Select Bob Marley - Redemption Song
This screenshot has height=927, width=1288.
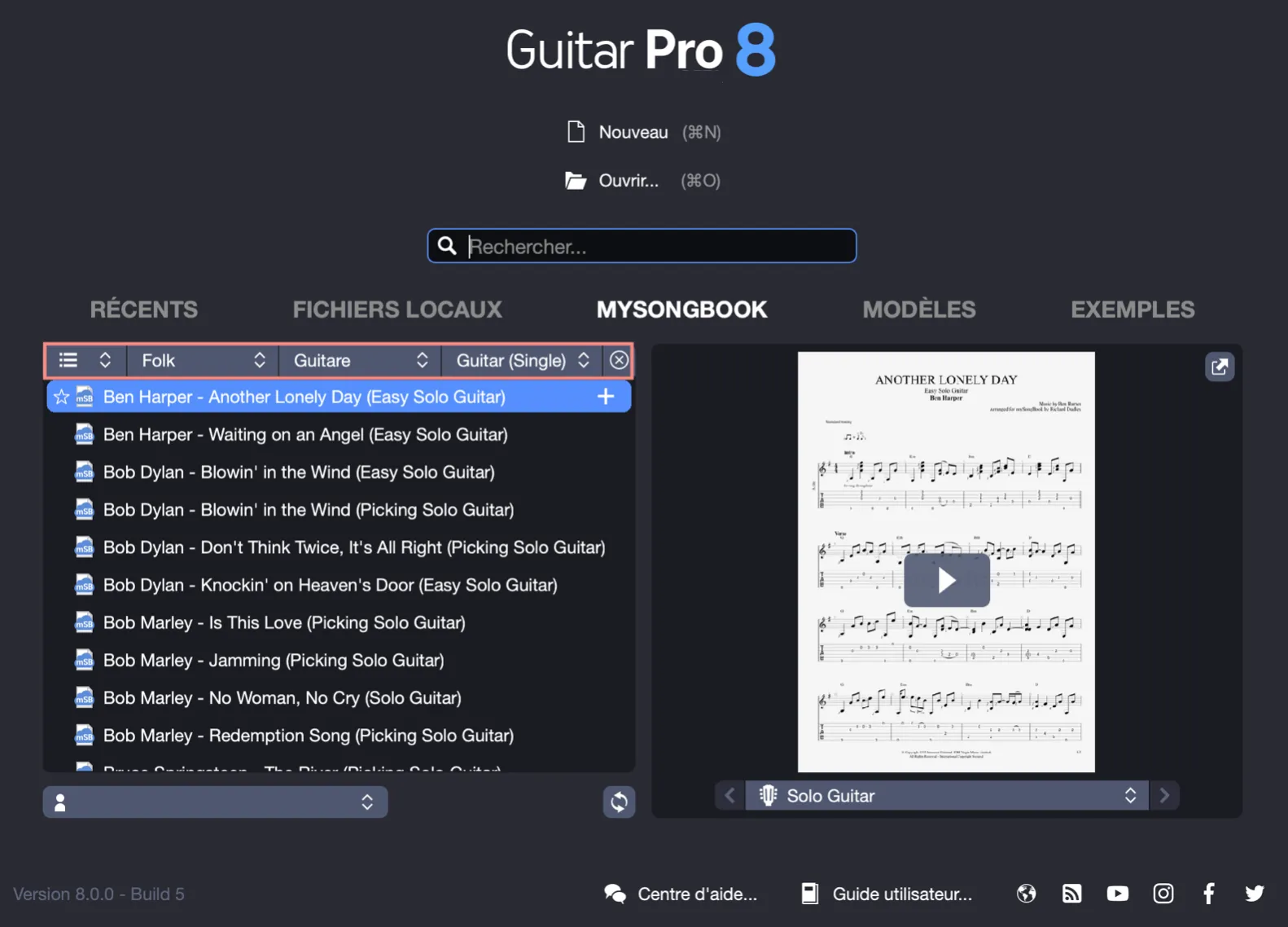309,735
